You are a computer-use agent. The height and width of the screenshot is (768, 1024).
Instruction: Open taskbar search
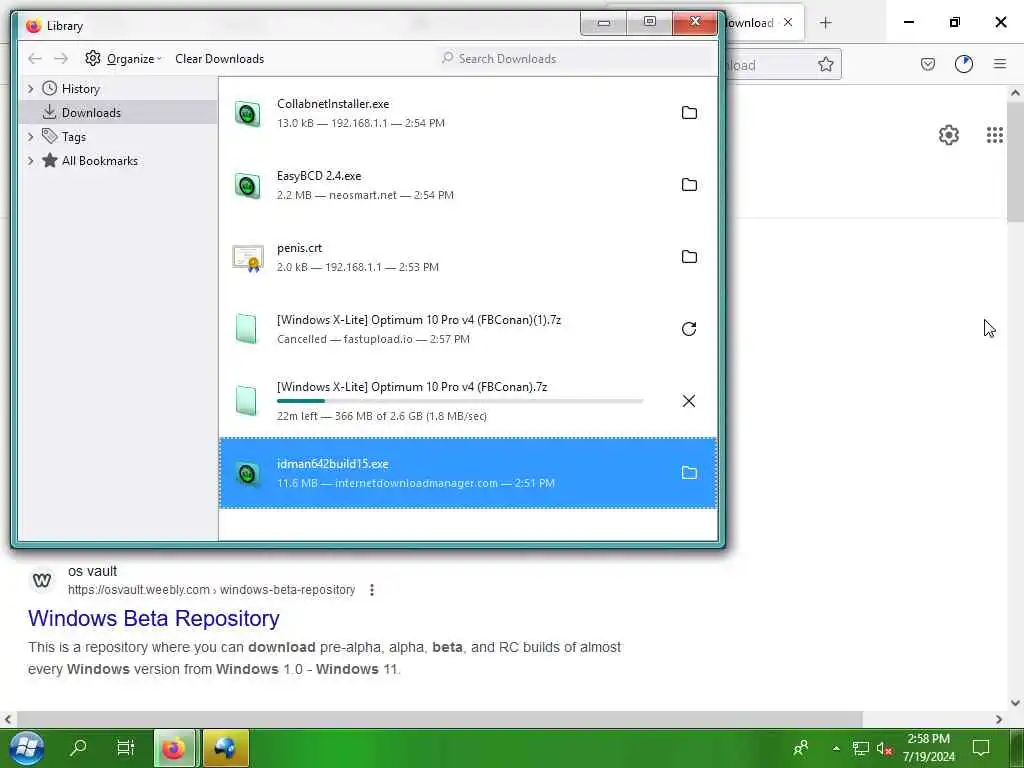[78, 748]
